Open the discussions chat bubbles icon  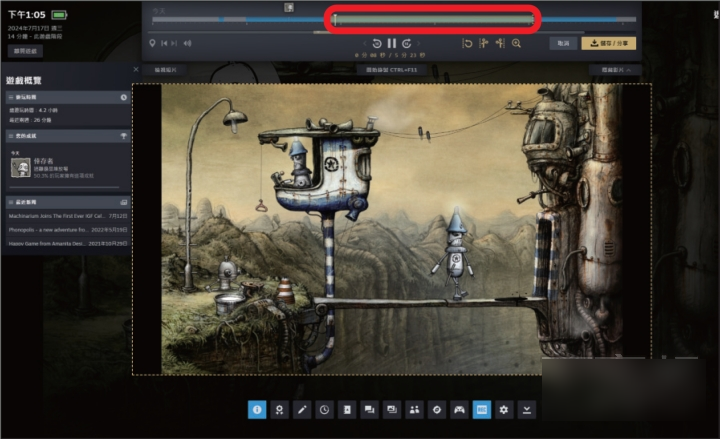point(369,410)
